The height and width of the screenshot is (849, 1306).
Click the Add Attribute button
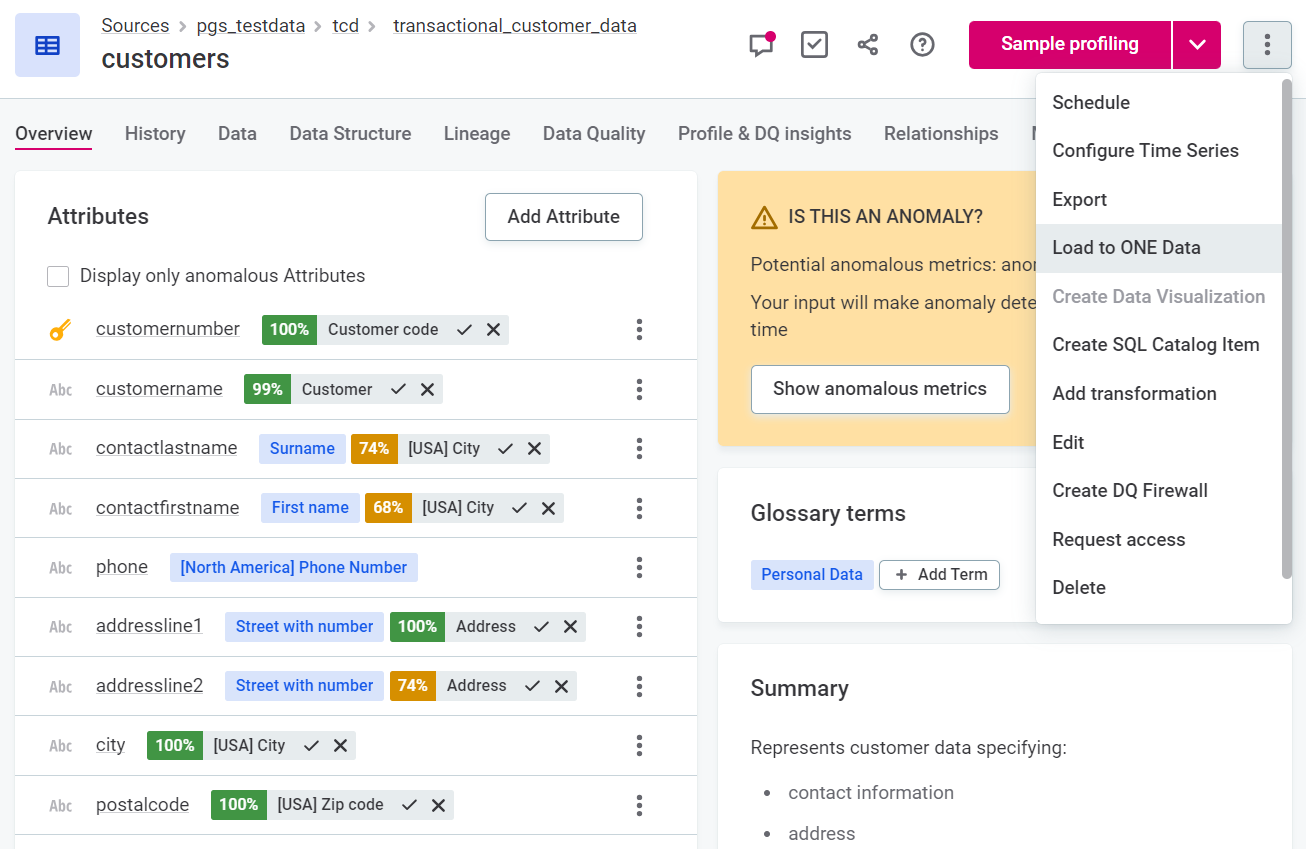tap(563, 217)
